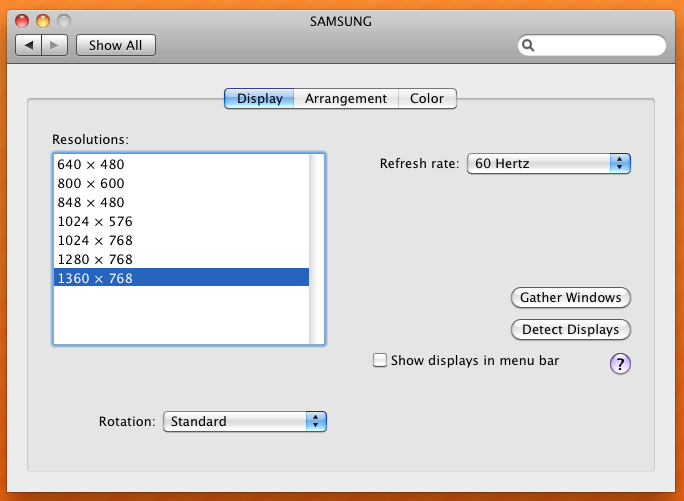This screenshot has width=684, height=501.
Task: Open the Color tab
Action: [x=427, y=99]
